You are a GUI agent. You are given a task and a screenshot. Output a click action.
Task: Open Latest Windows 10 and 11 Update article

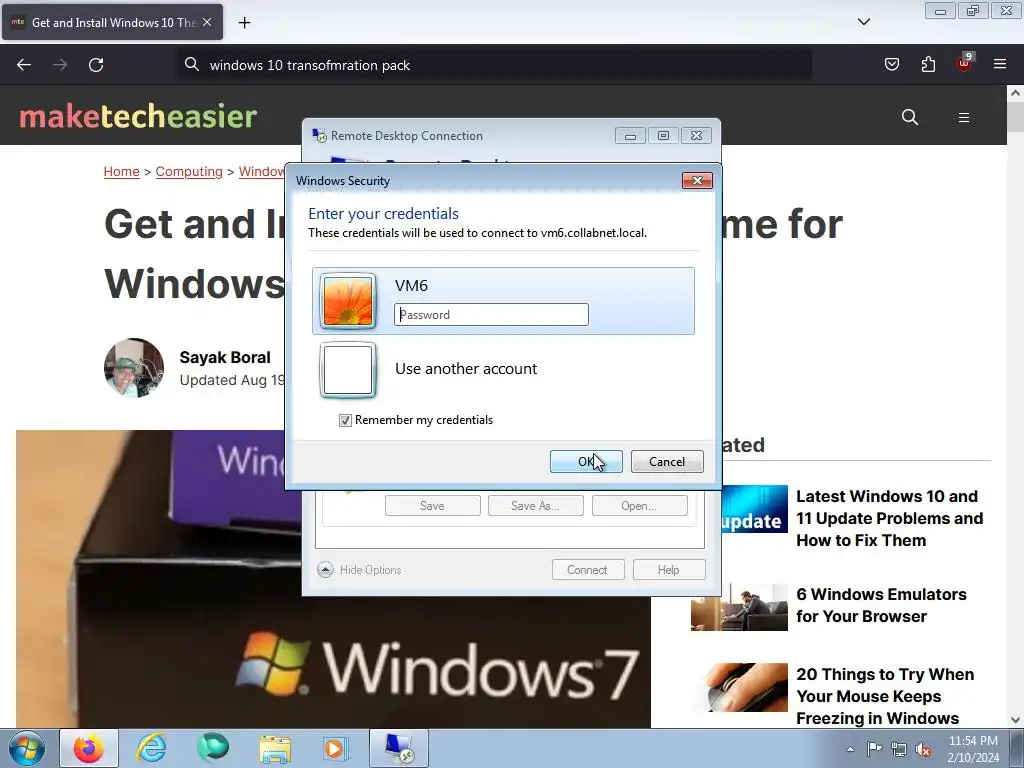click(889, 518)
